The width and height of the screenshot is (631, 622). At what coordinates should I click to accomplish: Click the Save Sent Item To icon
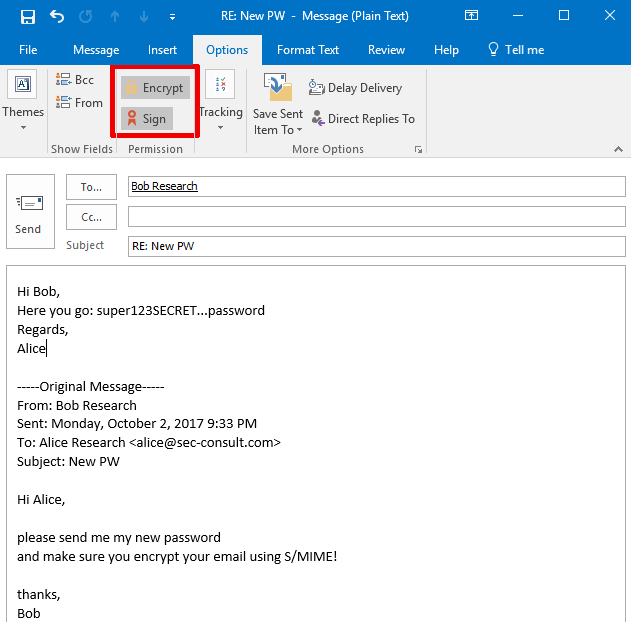[278, 87]
